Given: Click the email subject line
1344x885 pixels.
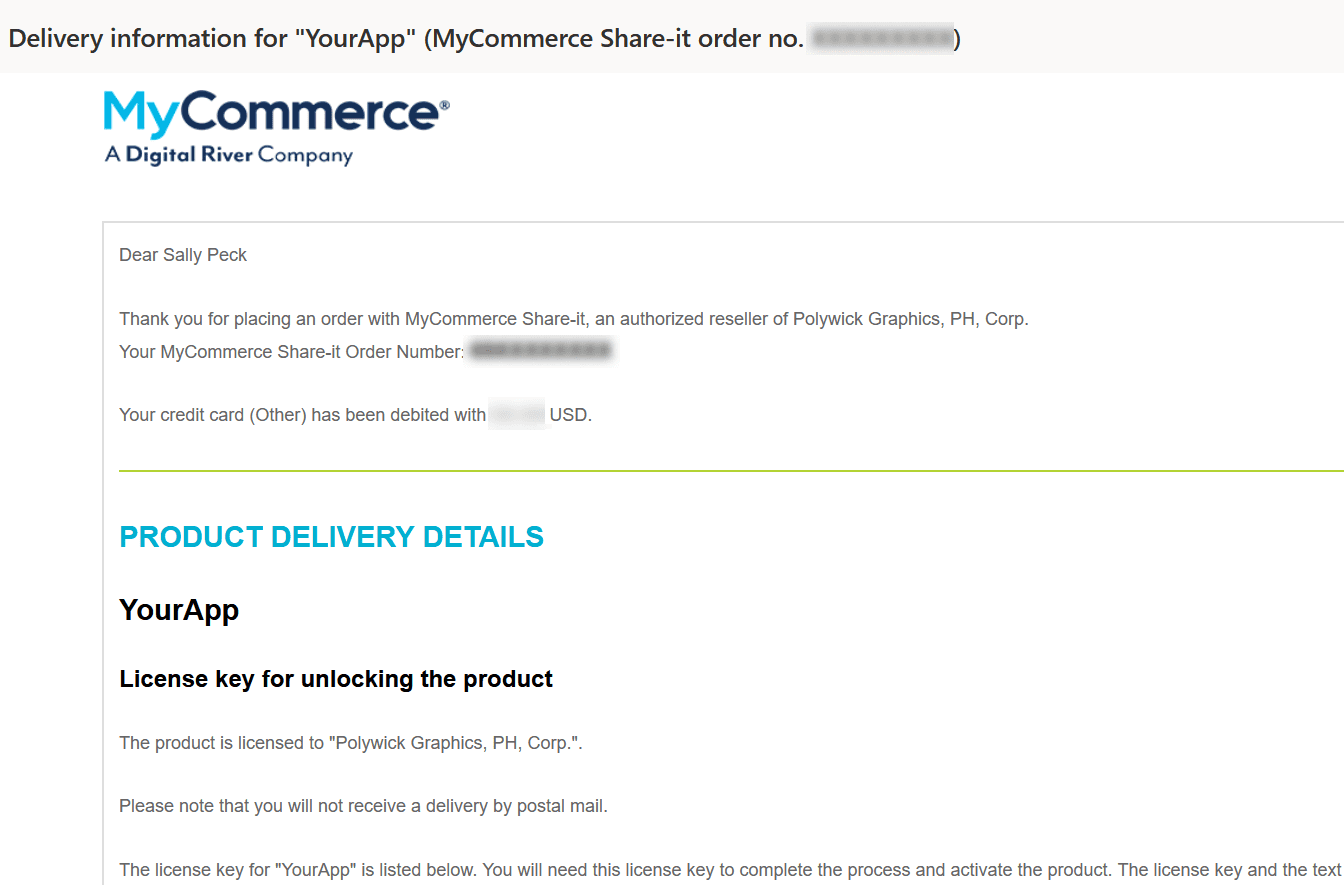Looking at the screenshot, I should pos(485,39).
